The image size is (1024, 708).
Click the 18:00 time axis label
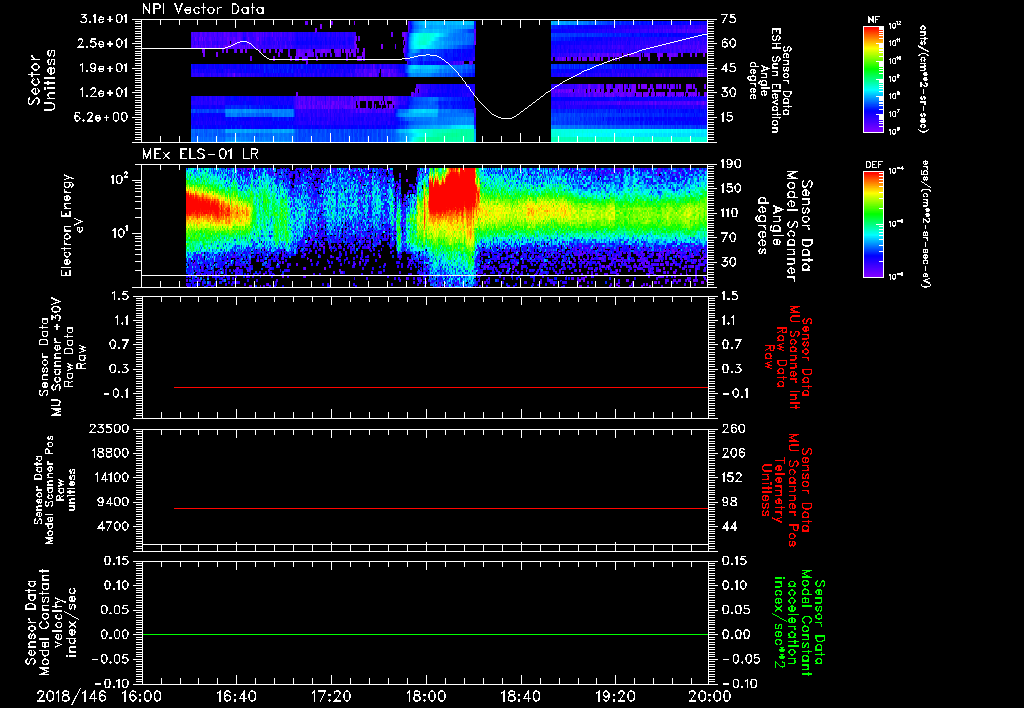pos(426,696)
